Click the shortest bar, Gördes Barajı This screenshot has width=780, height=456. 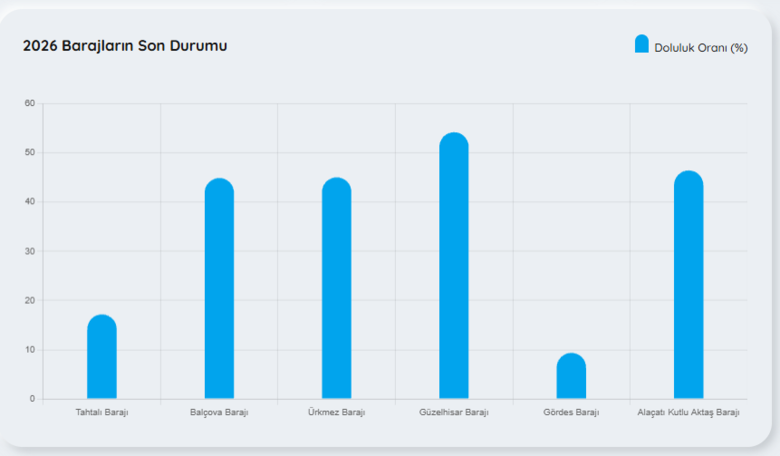click(571, 377)
